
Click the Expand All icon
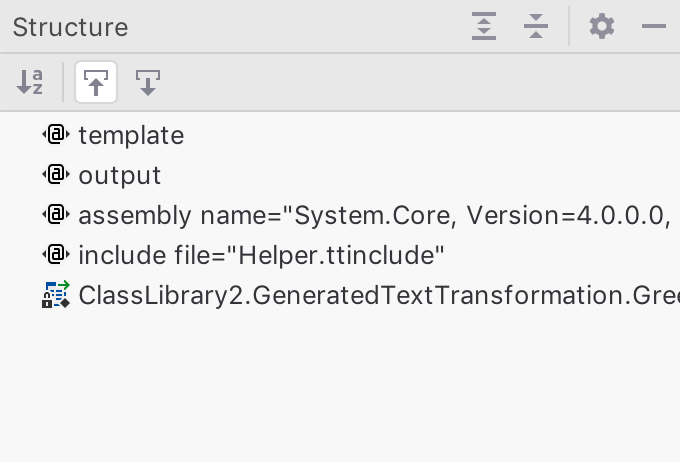(x=484, y=26)
